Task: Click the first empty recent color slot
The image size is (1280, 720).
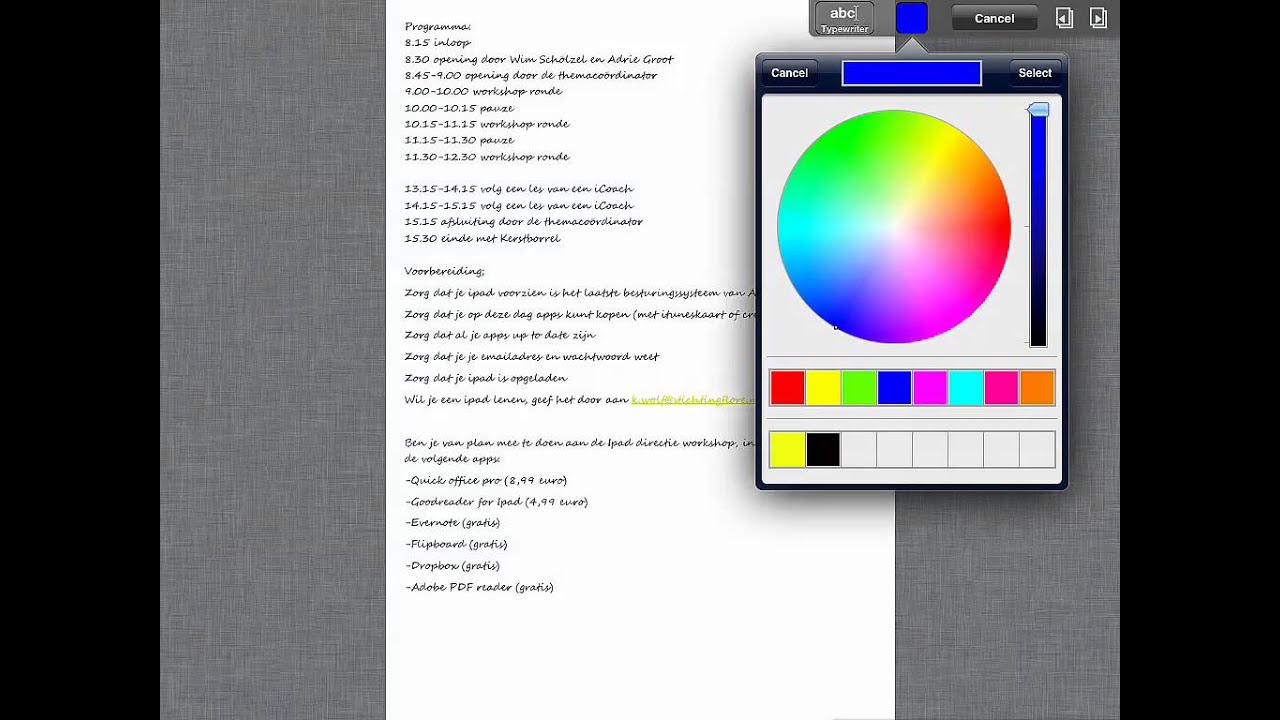Action: [859, 450]
